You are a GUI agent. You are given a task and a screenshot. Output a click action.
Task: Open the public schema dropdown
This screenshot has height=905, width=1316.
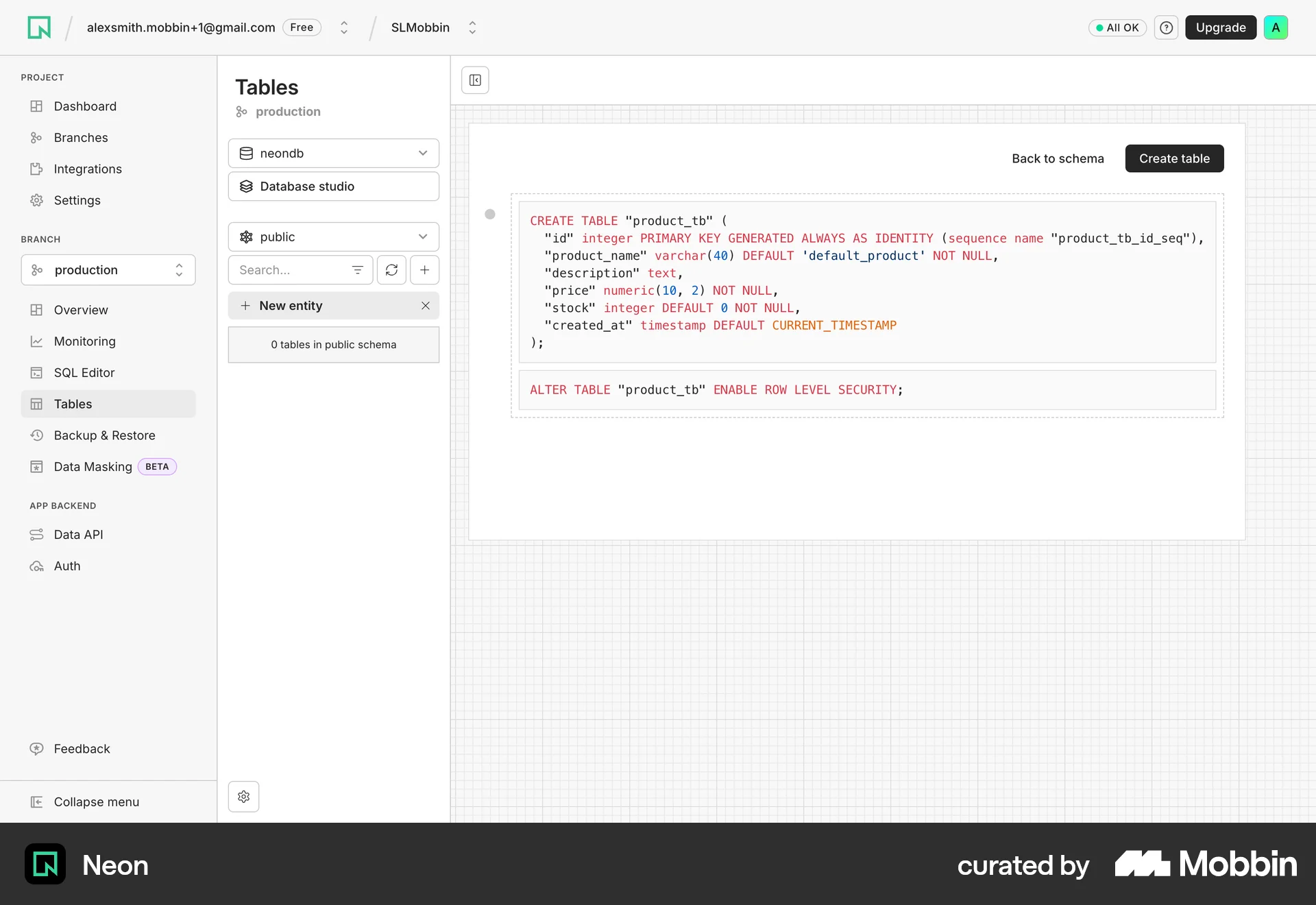pyautogui.click(x=334, y=237)
